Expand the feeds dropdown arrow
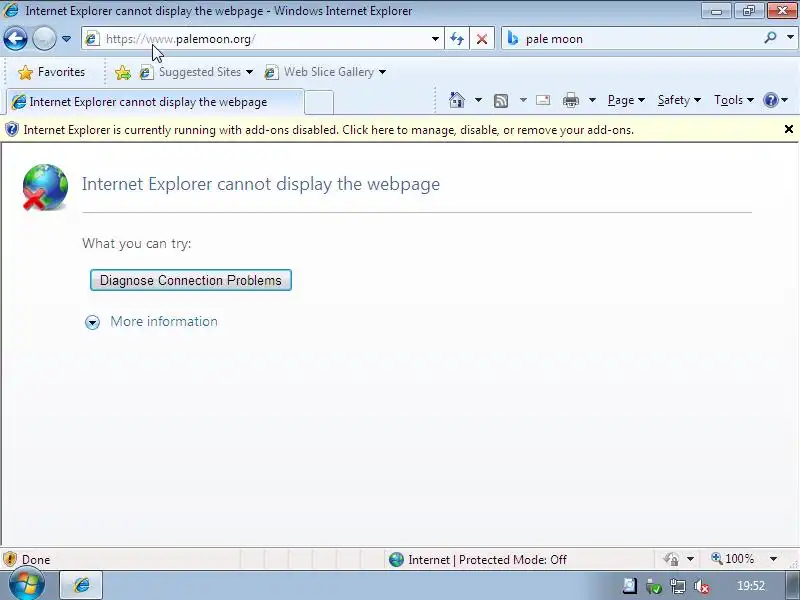 523,100
